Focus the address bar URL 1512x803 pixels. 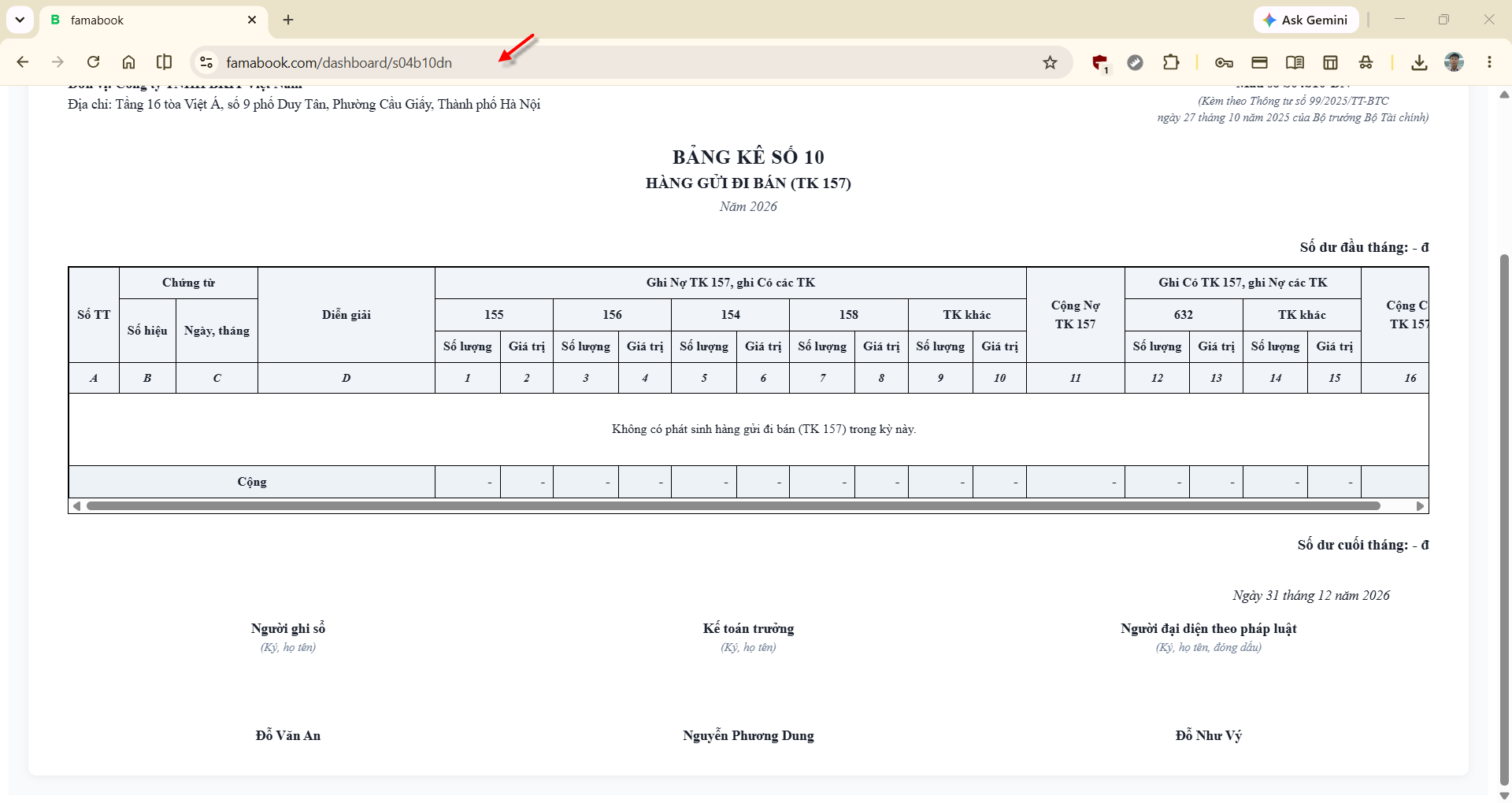pyautogui.click(x=339, y=62)
